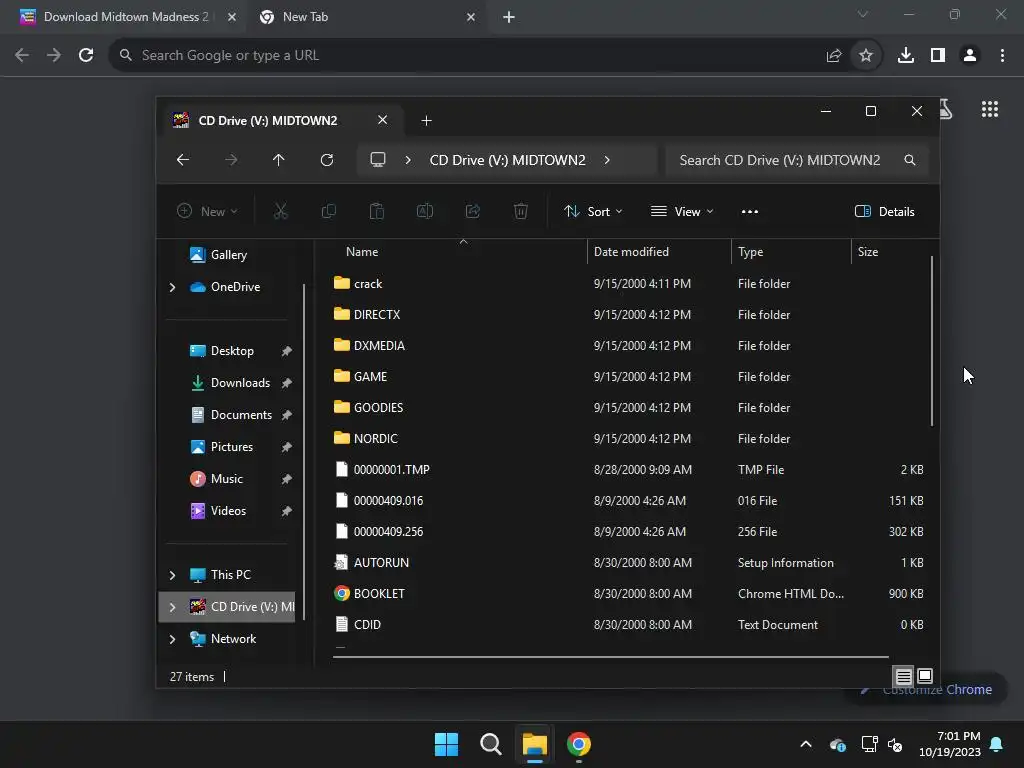Viewport: 1024px width, 768px height.
Task: Unpin Documents via its pin icon
Action: point(286,415)
